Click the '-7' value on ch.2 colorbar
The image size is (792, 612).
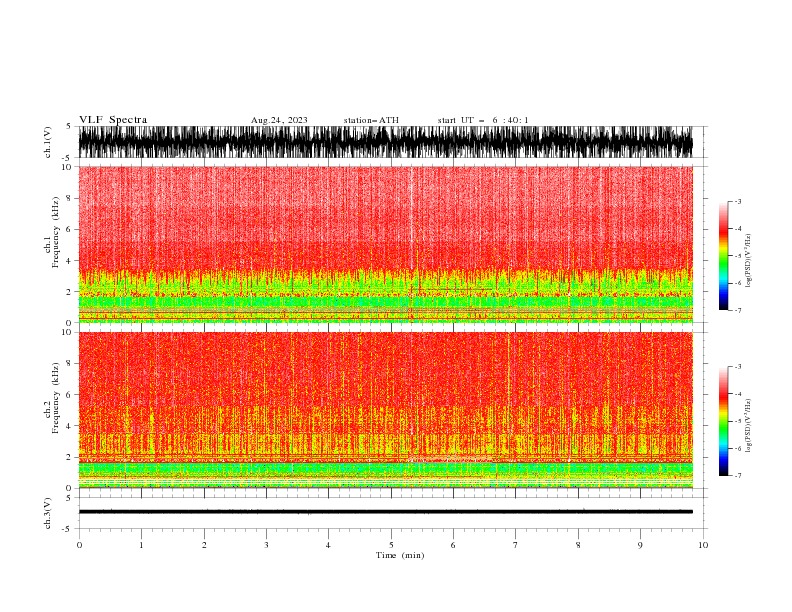[737, 475]
